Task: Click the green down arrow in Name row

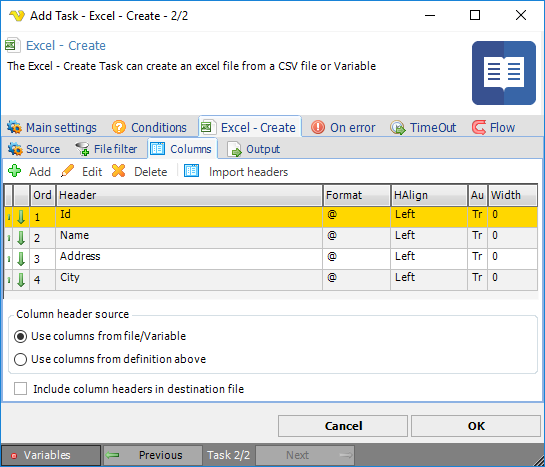Action: [21, 238]
